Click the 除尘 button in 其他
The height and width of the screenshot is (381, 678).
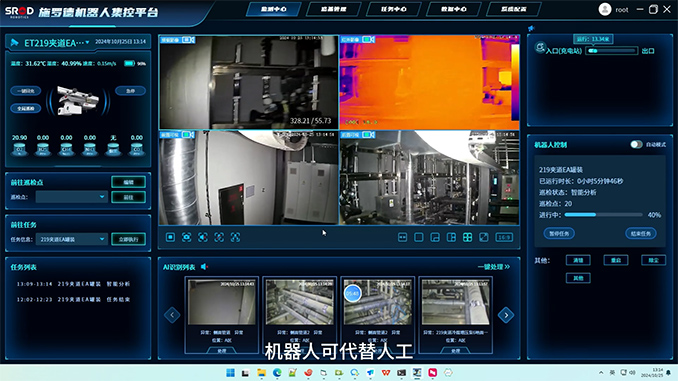tap(653, 260)
